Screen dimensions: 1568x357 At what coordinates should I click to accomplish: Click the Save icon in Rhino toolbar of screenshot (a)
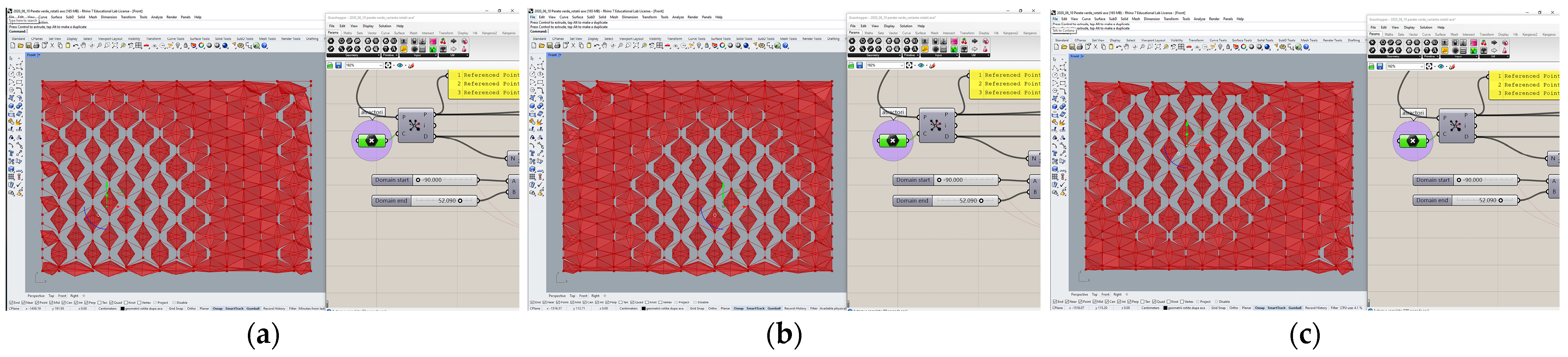pyautogui.click(x=29, y=46)
